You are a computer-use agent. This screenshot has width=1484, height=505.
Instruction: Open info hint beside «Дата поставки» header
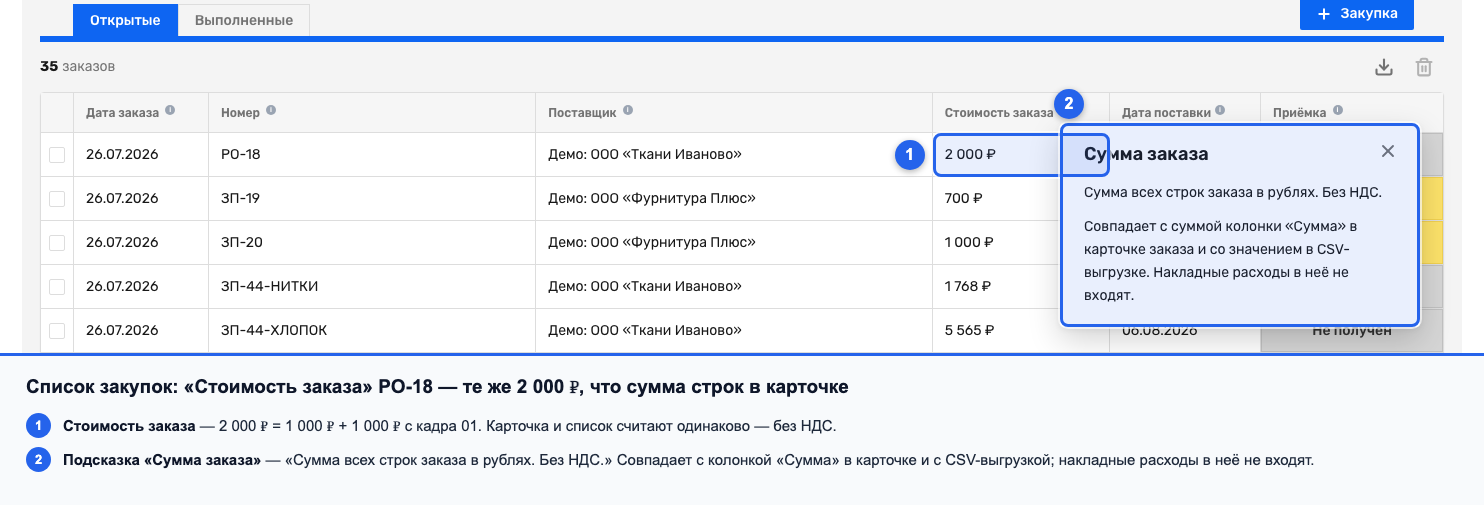click(1221, 111)
